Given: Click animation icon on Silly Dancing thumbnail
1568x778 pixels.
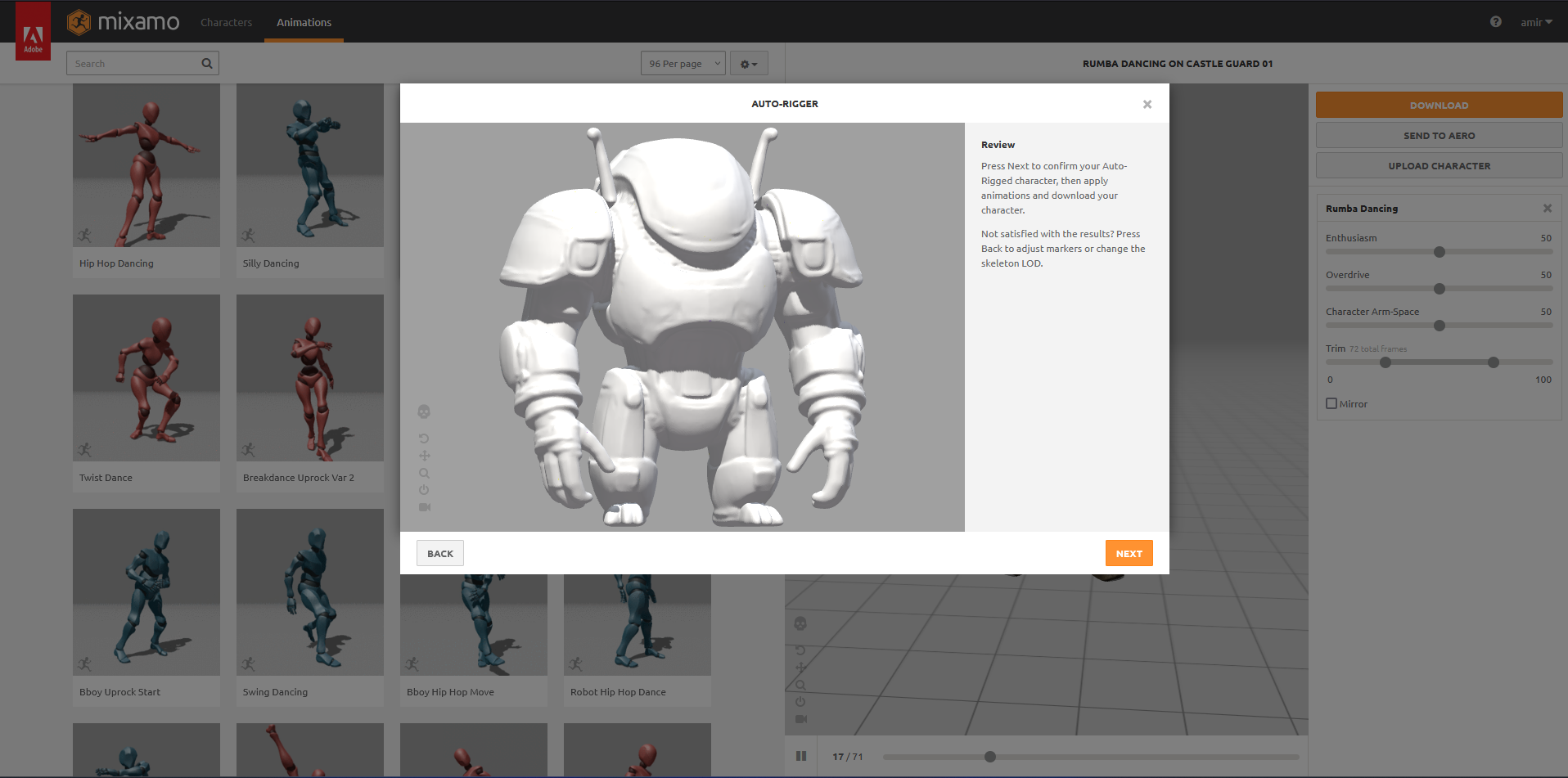Looking at the screenshot, I should coord(249,236).
